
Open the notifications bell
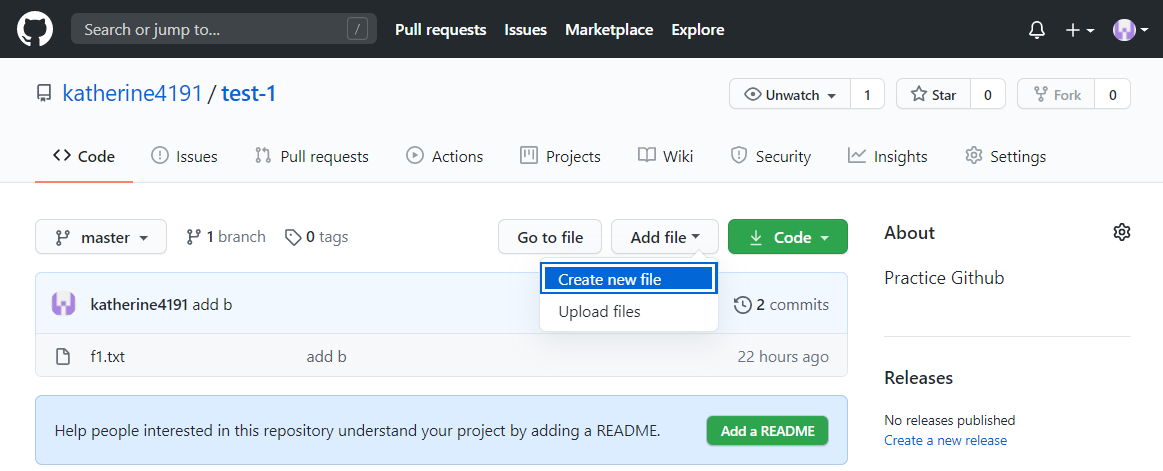(1037, 30)
